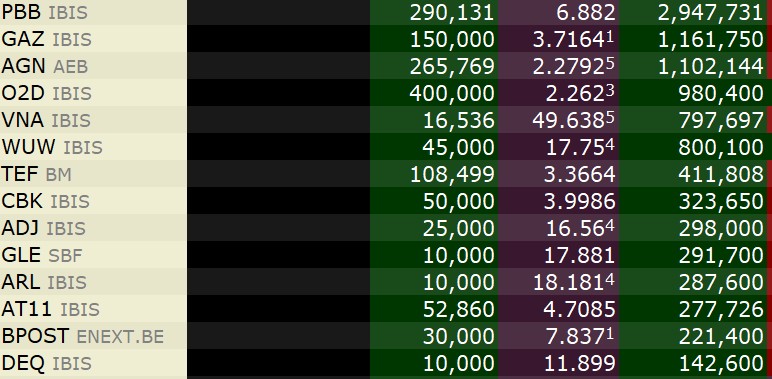Select the GAZ IBIS ticker

point(47,39)
